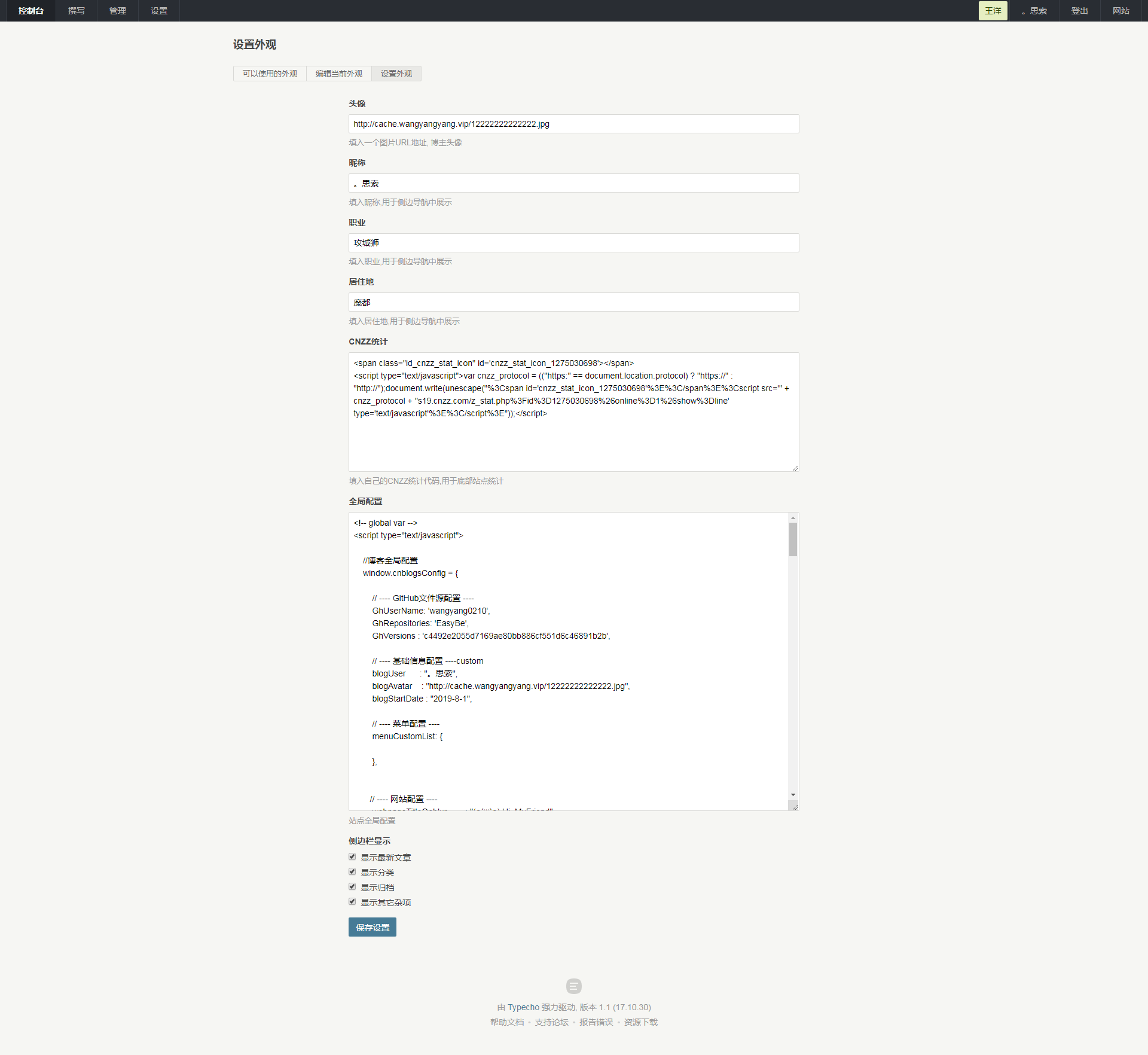Toggle the 显示其它杂项 checkbox
Image resolution: width=1148 pixels, height=1055 pixels.
[x=352, y=902]
